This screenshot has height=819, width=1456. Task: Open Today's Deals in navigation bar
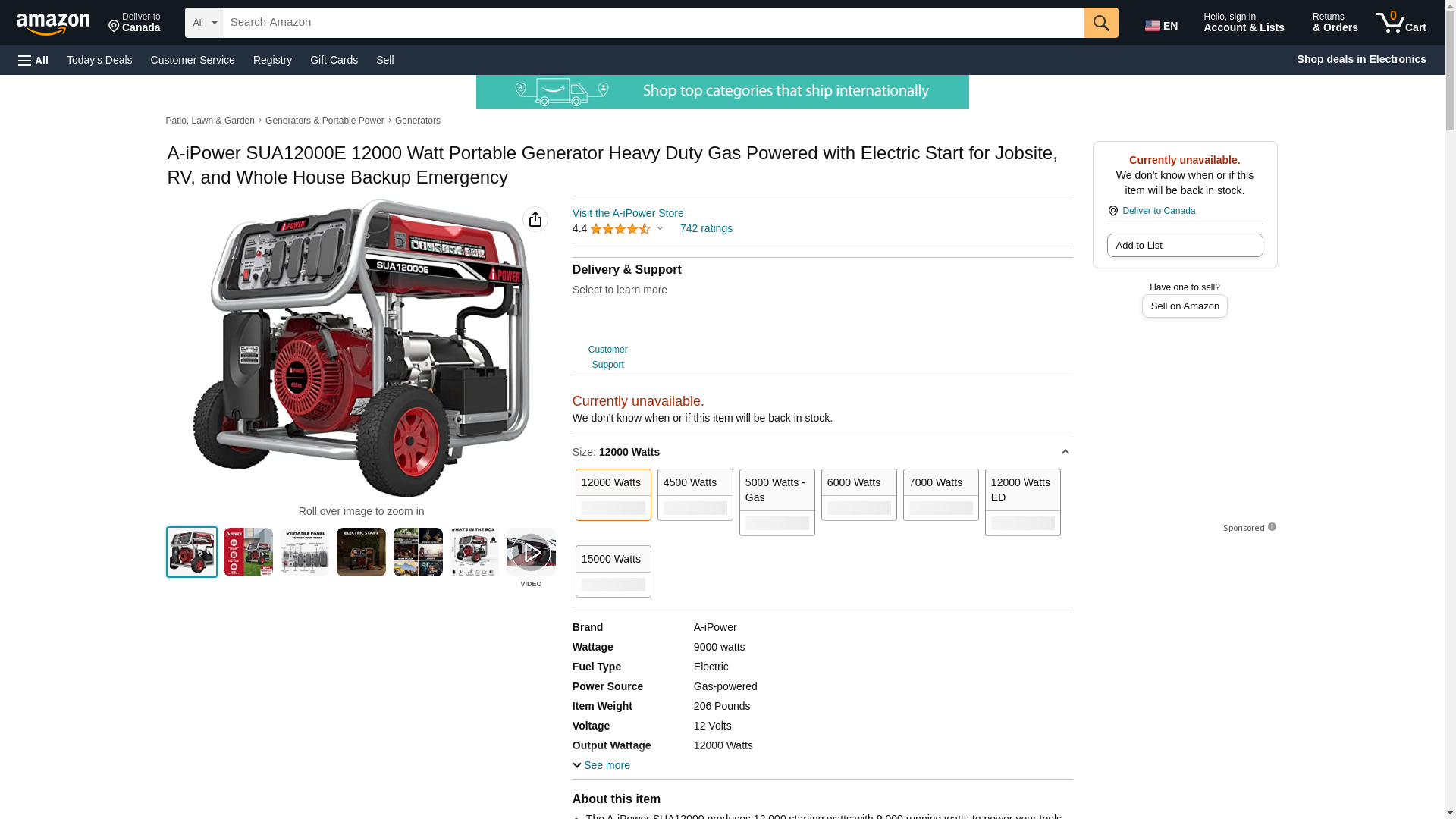(99, 60)
